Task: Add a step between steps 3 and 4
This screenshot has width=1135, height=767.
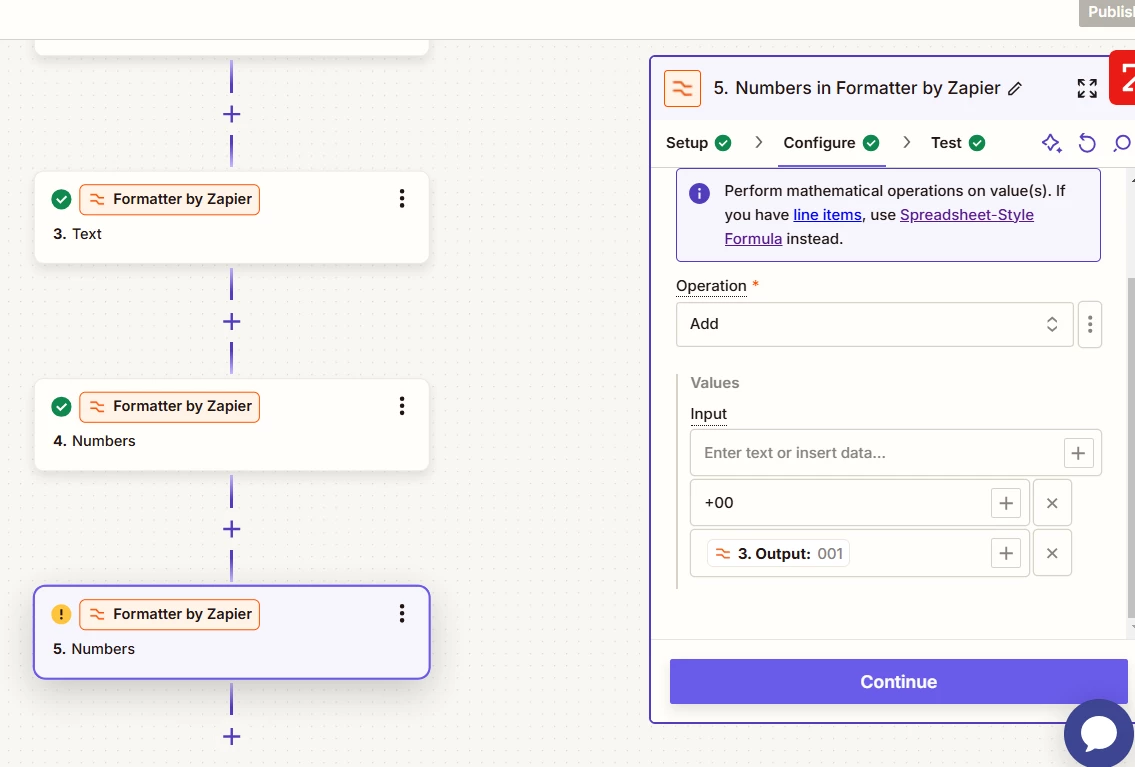Action: point(232,321)
